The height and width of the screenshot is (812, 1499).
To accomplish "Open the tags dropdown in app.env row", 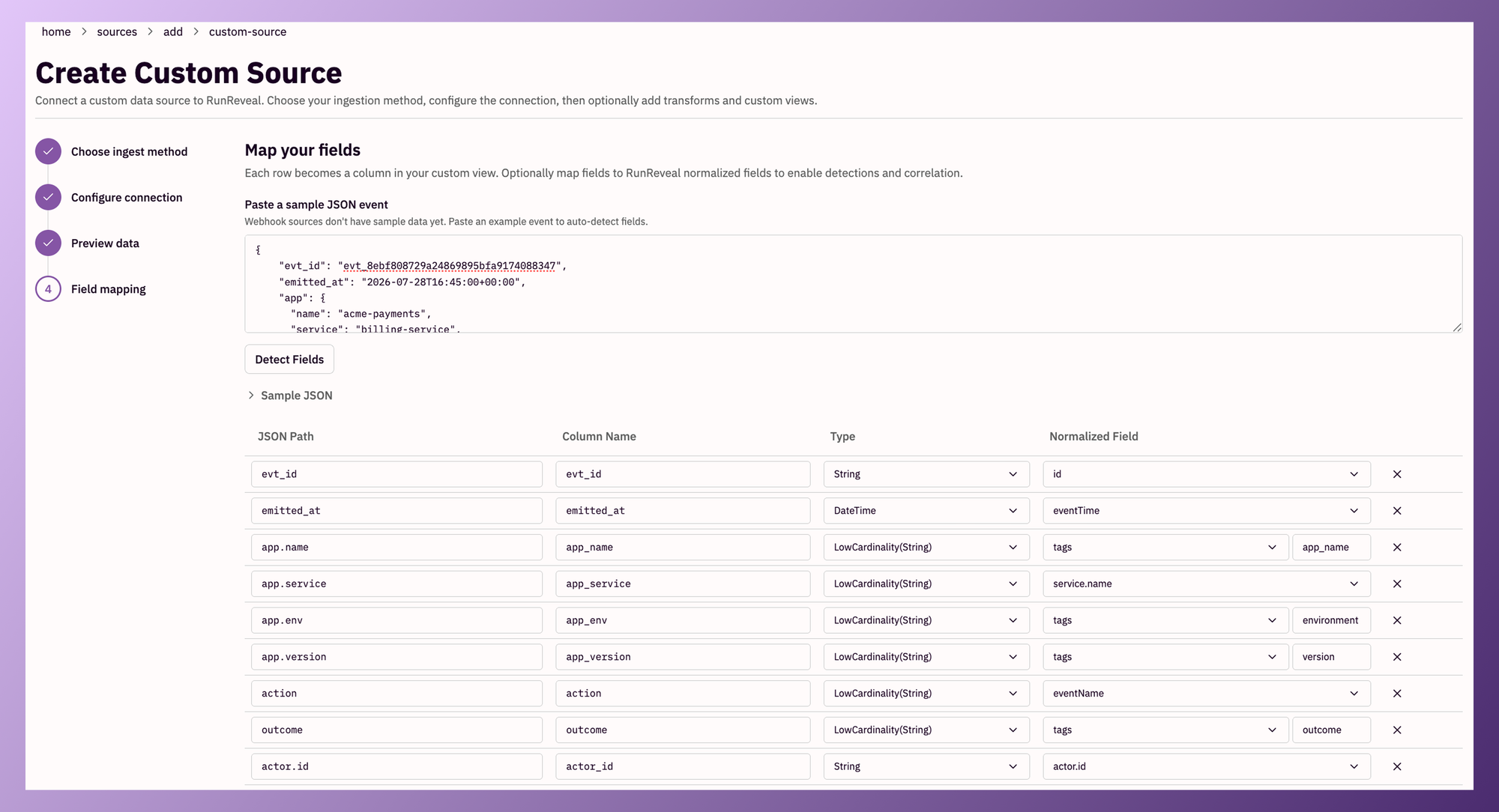I will point(1165,620).
